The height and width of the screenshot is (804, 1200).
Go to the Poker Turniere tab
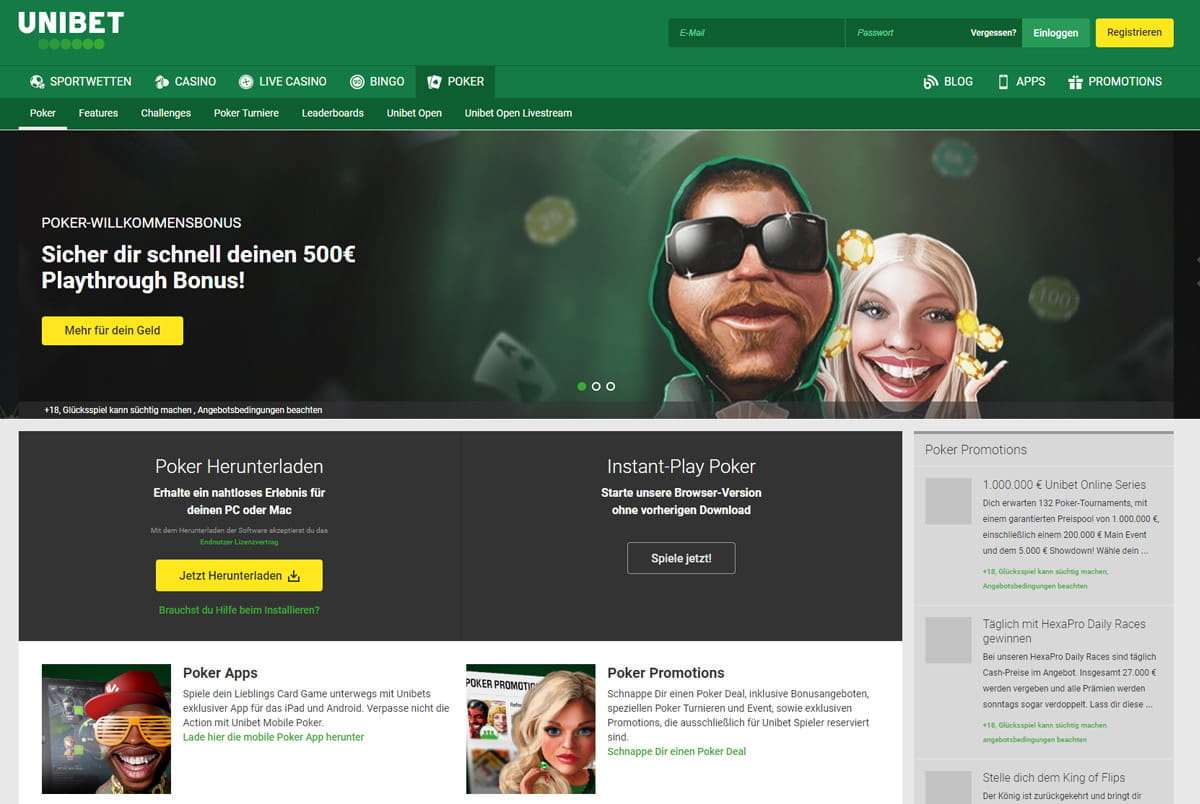click(246, 113)
